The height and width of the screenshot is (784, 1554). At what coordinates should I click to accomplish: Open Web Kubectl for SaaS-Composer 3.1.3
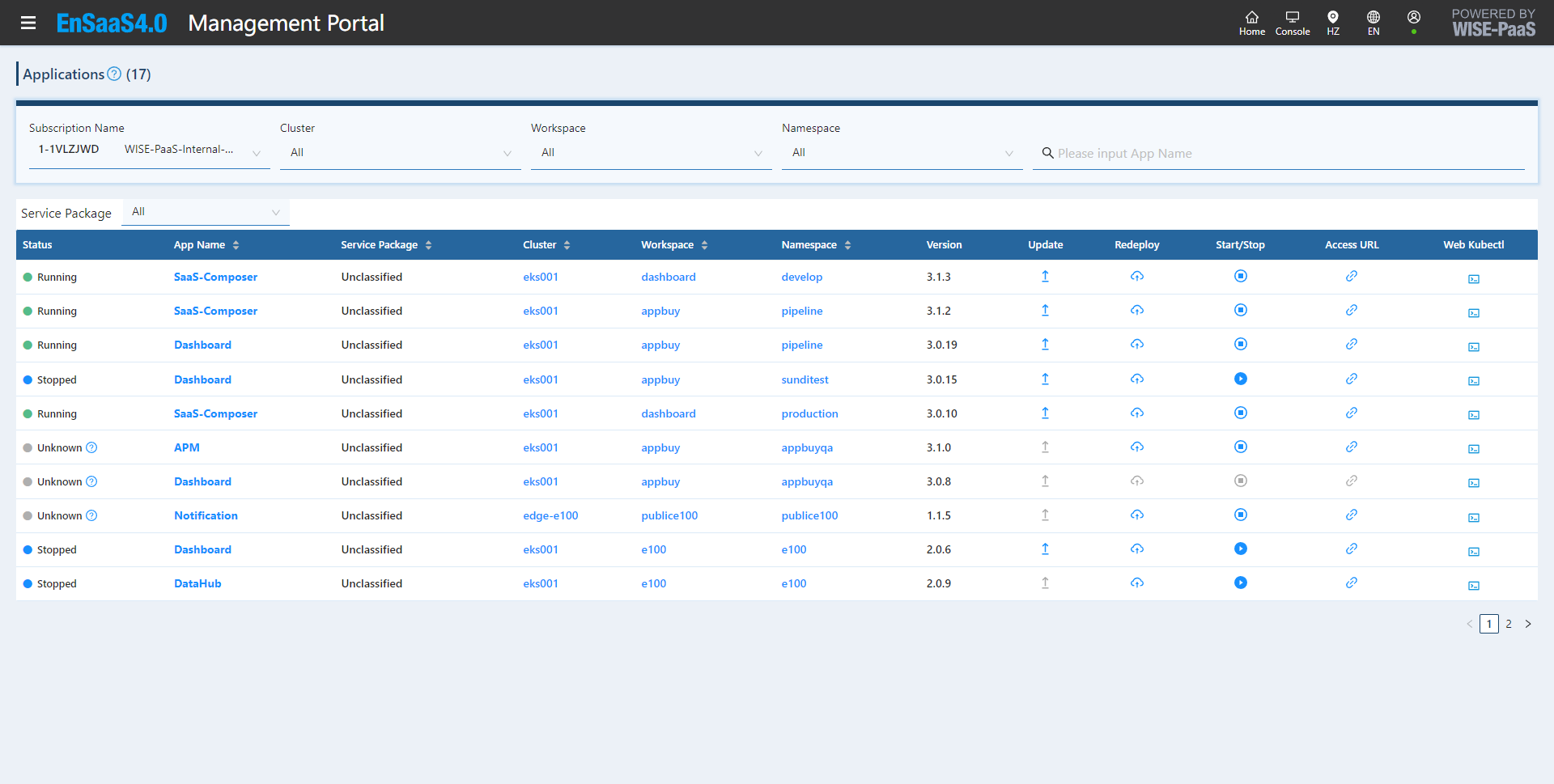[1473, 279]
